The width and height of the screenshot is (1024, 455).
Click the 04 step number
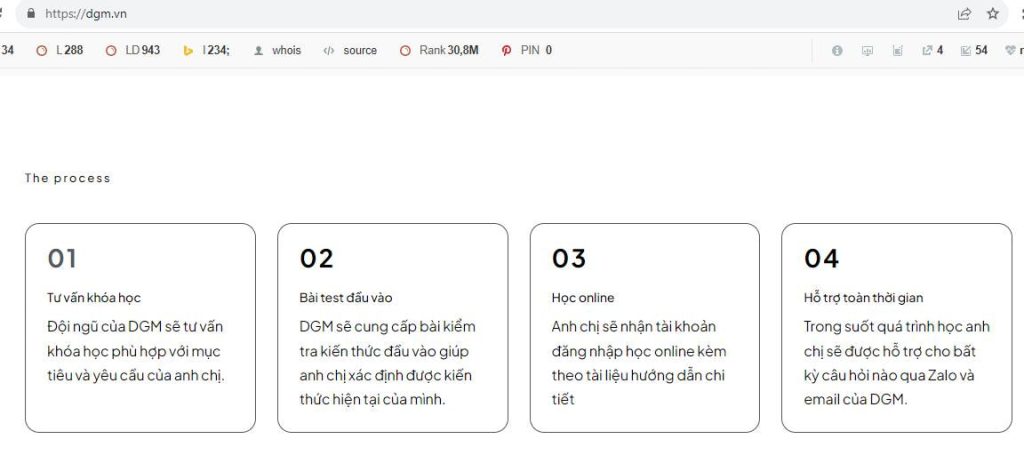pyautogui.click(x=821, y=259)
